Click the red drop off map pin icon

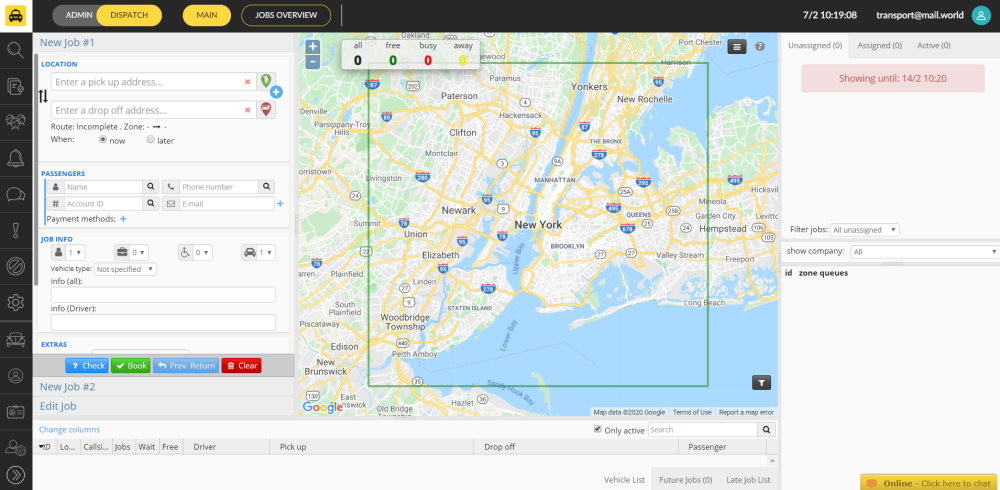coord(266,110)
